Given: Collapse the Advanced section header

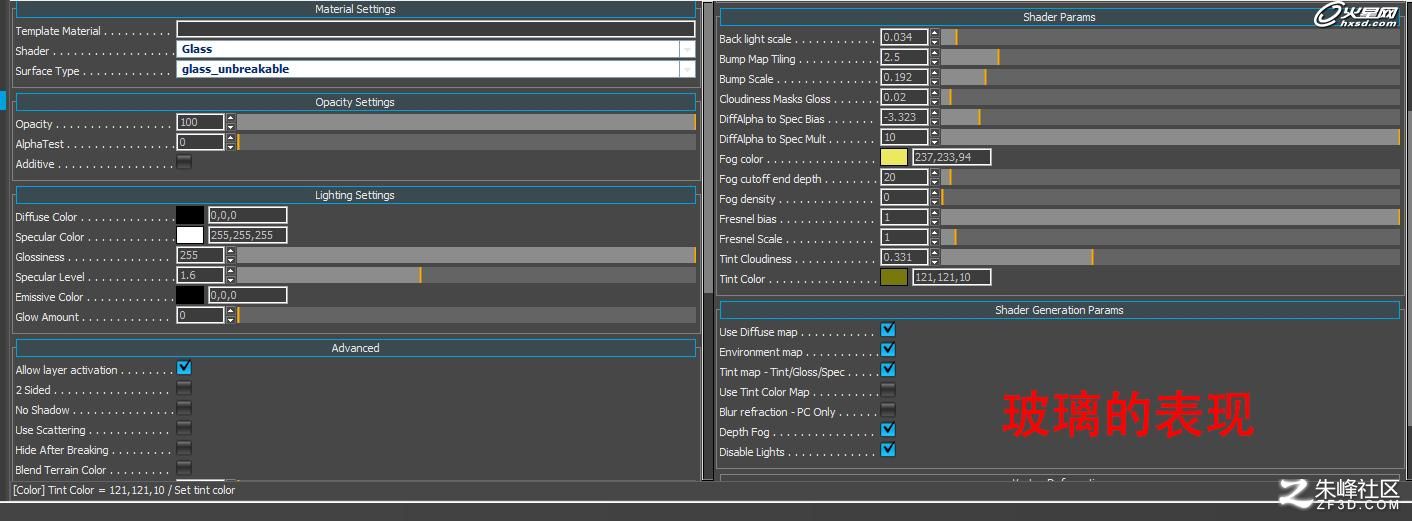Looking at the screenshot, I should pyautogui.click(x=355, y=348).
